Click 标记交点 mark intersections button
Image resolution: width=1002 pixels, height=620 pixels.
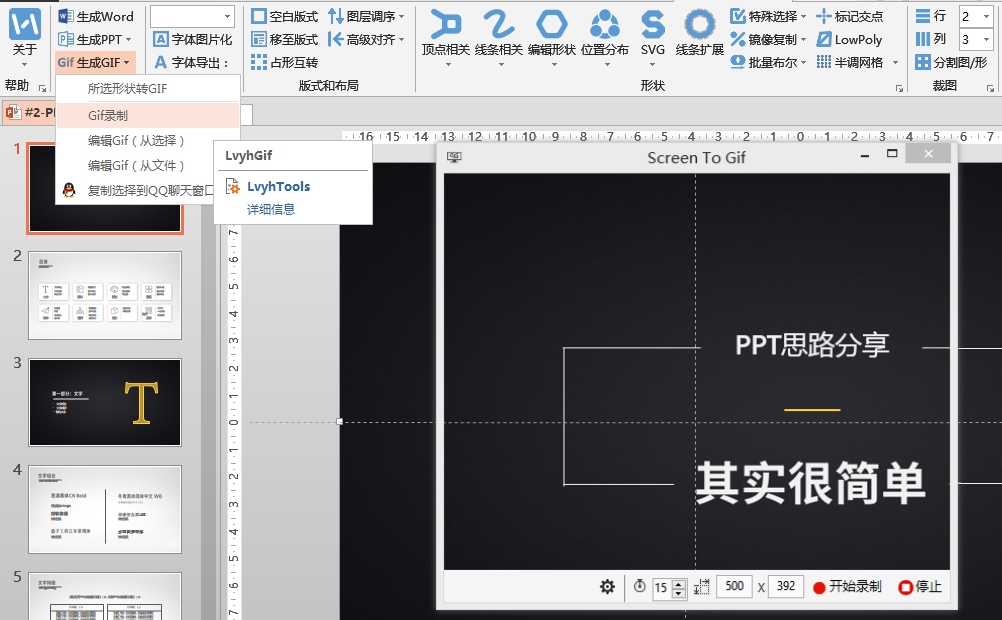pyautogui.click(x=850, y=17)
